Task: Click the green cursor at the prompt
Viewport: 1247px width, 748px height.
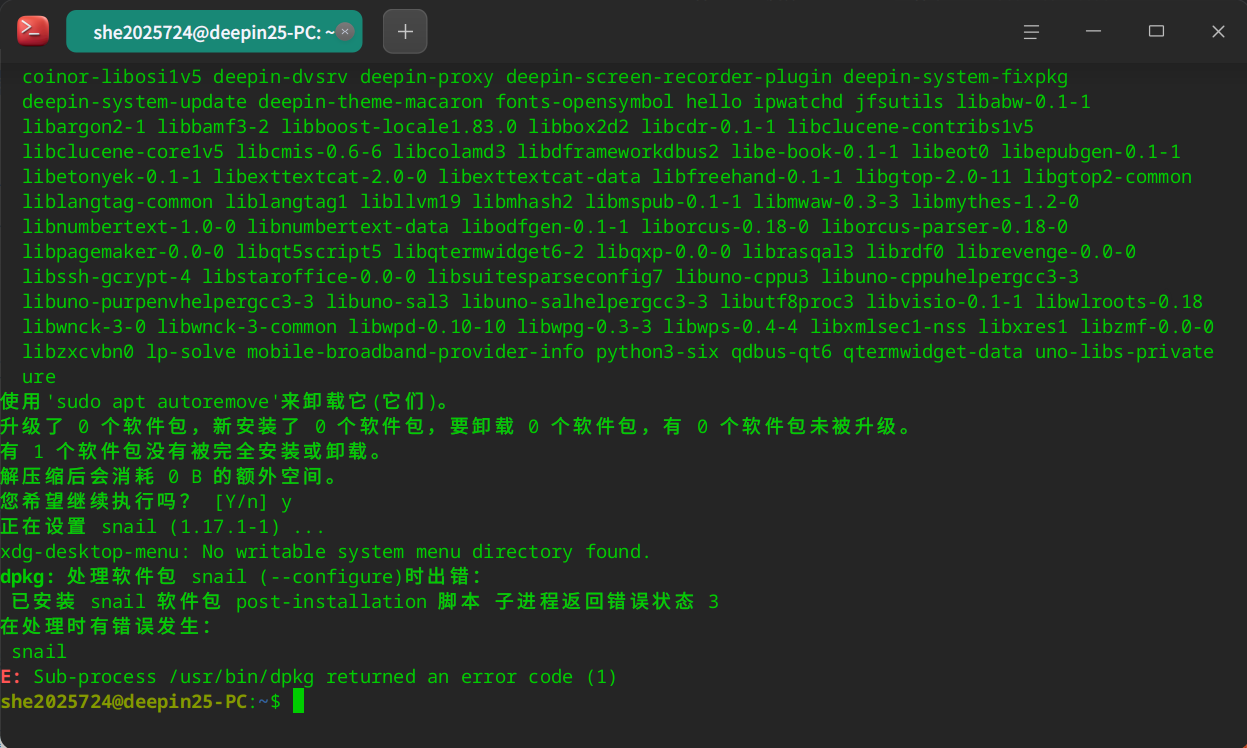Action: [x=298, y=702]
